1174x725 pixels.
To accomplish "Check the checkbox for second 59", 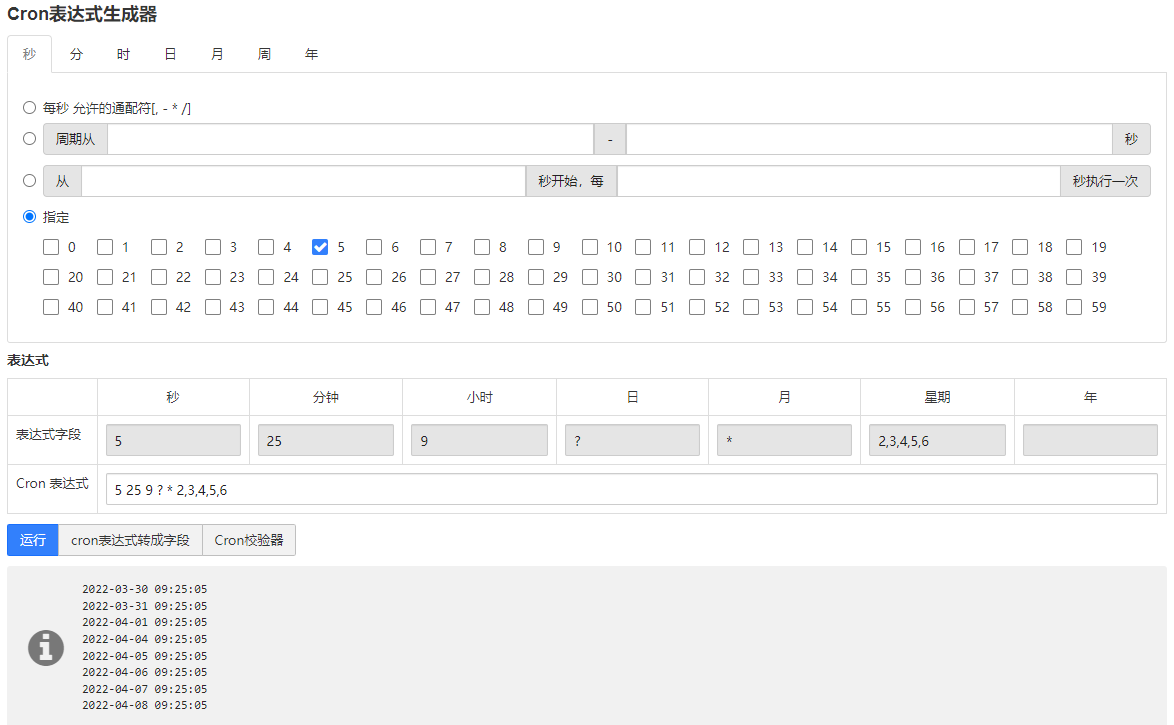I will pyautogui.click(x=1074, y=307).
